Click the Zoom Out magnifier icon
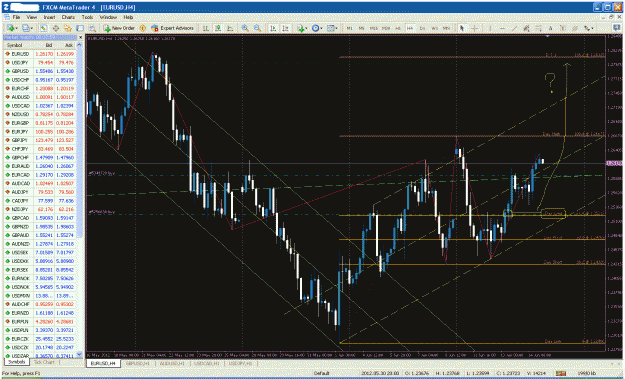This screenshot has height=379, width=625. [257, 28]
